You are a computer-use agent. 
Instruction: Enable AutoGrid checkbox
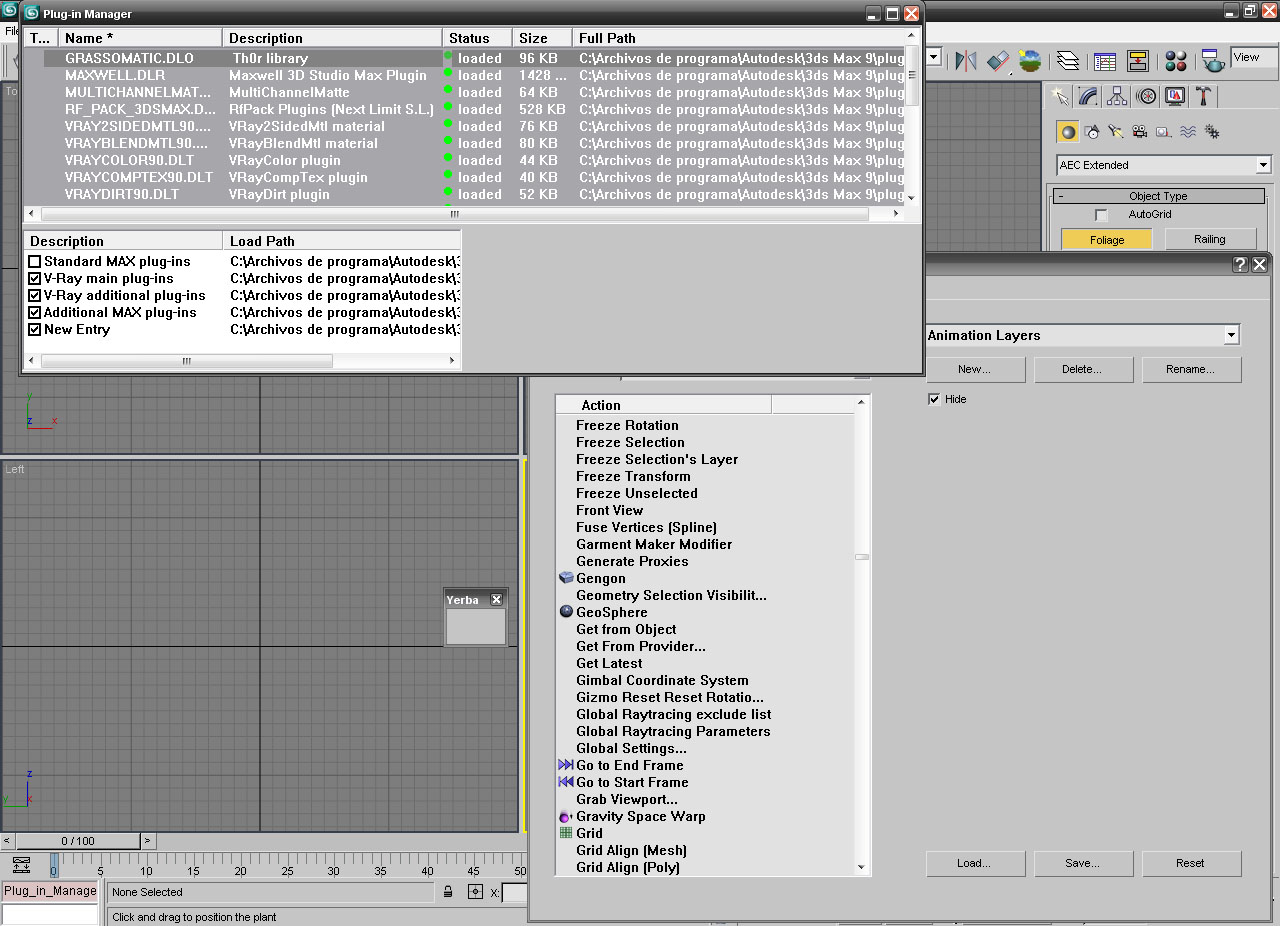pyautogui.click(x=1101, y=215)
